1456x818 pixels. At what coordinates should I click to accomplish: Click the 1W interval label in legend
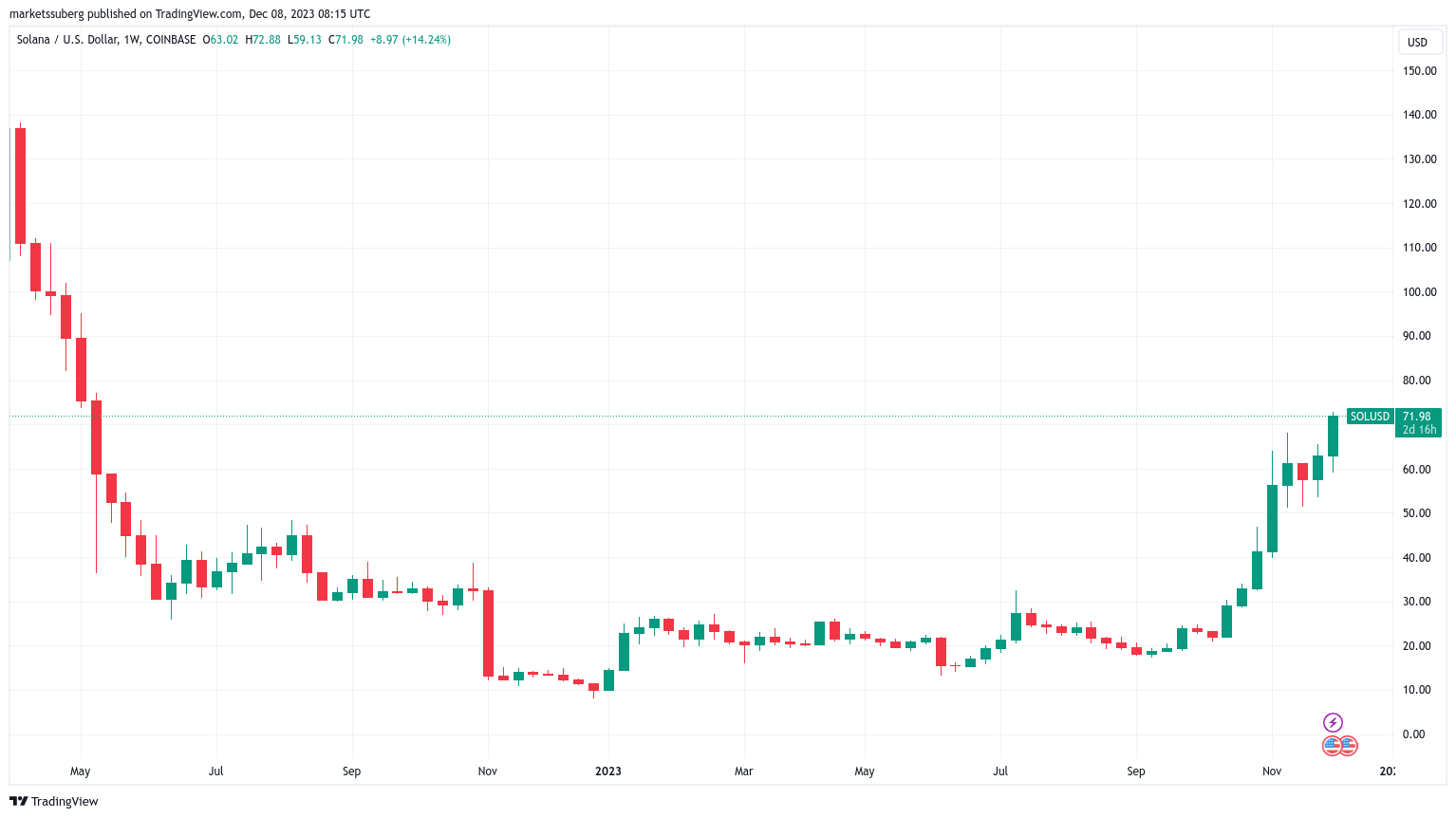132,40
